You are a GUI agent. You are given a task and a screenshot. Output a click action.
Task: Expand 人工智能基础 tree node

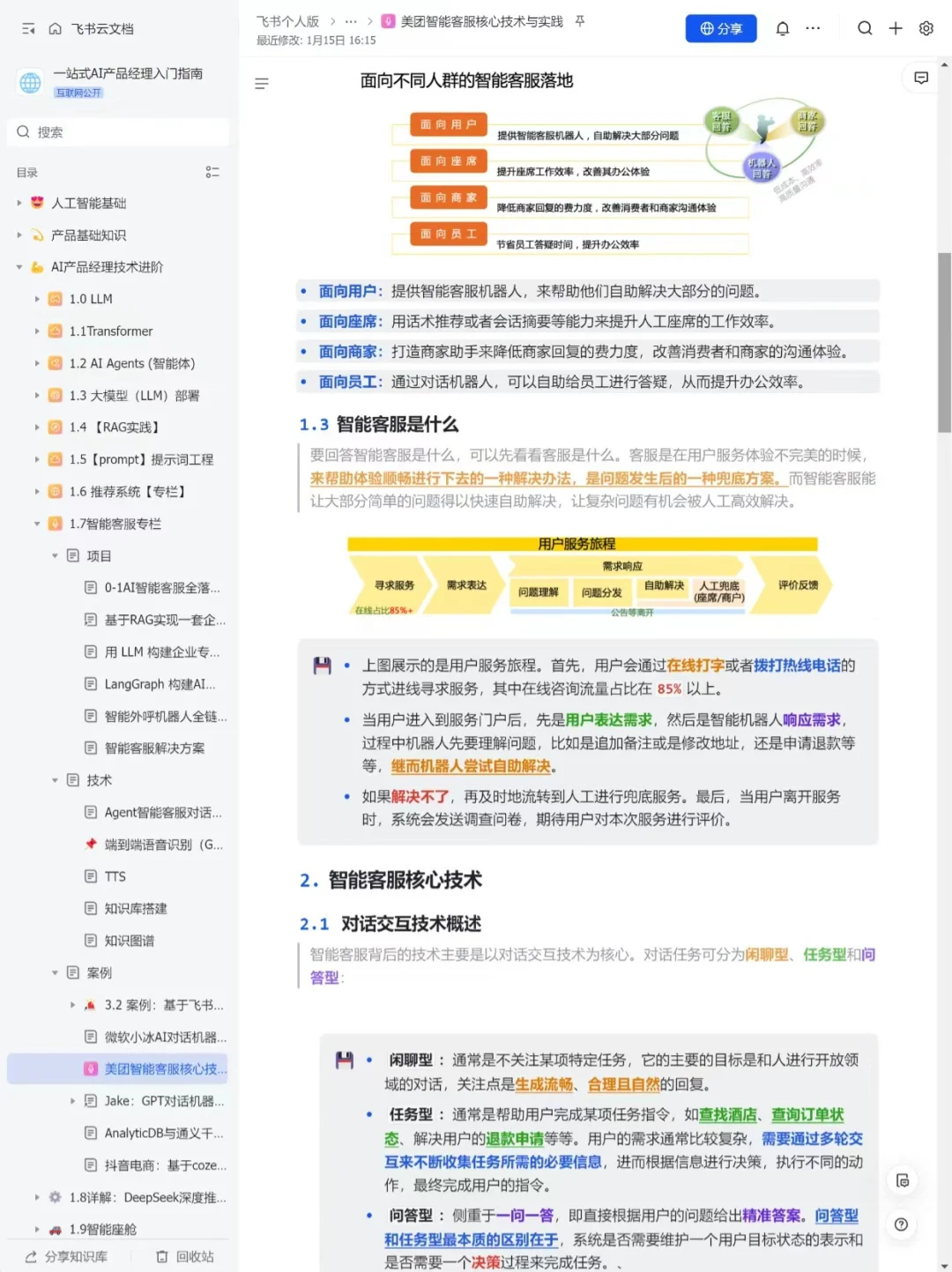pyautogui.click(x=19, y=203)
